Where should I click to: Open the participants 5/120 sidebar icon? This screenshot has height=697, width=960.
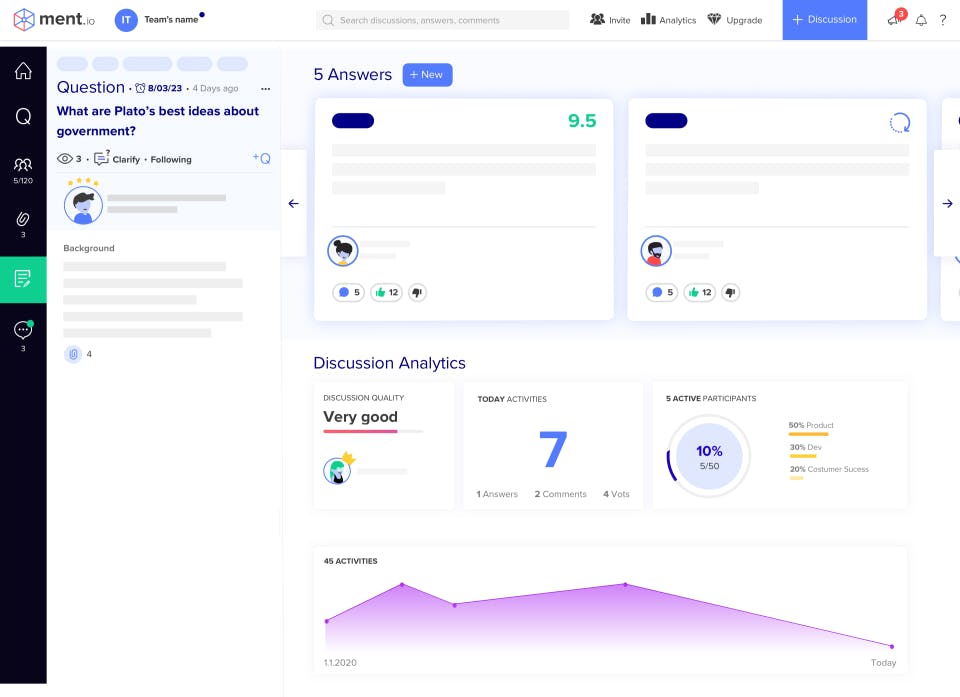click(x=23, y=170)
